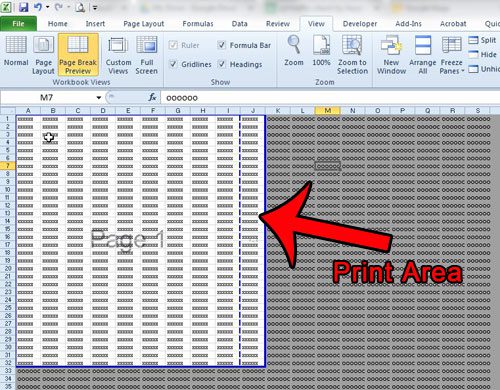This screenshot has width=500, height=390.
Task: Open Custom Views dialog
Action: [118, 55]
